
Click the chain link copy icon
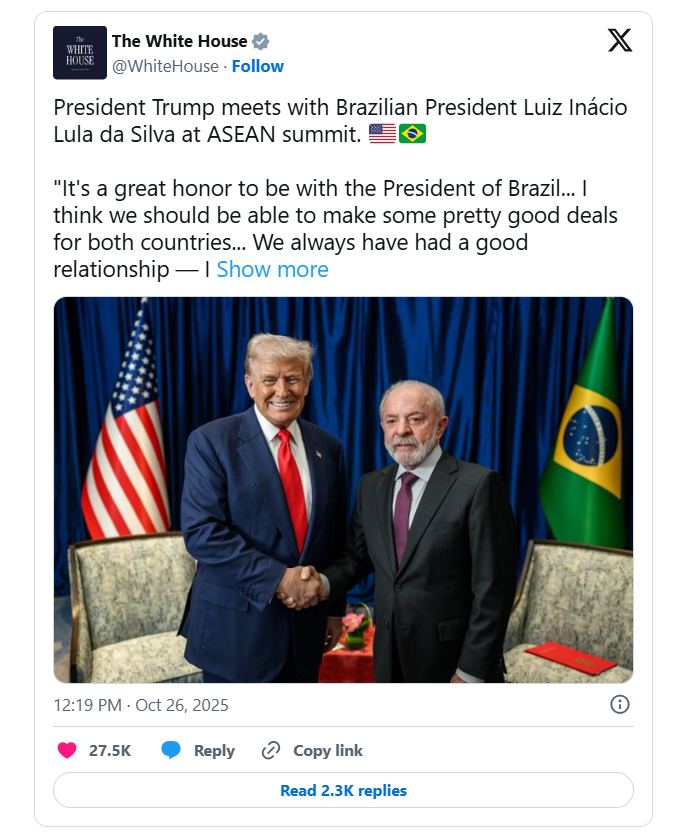tap(270, 750)
